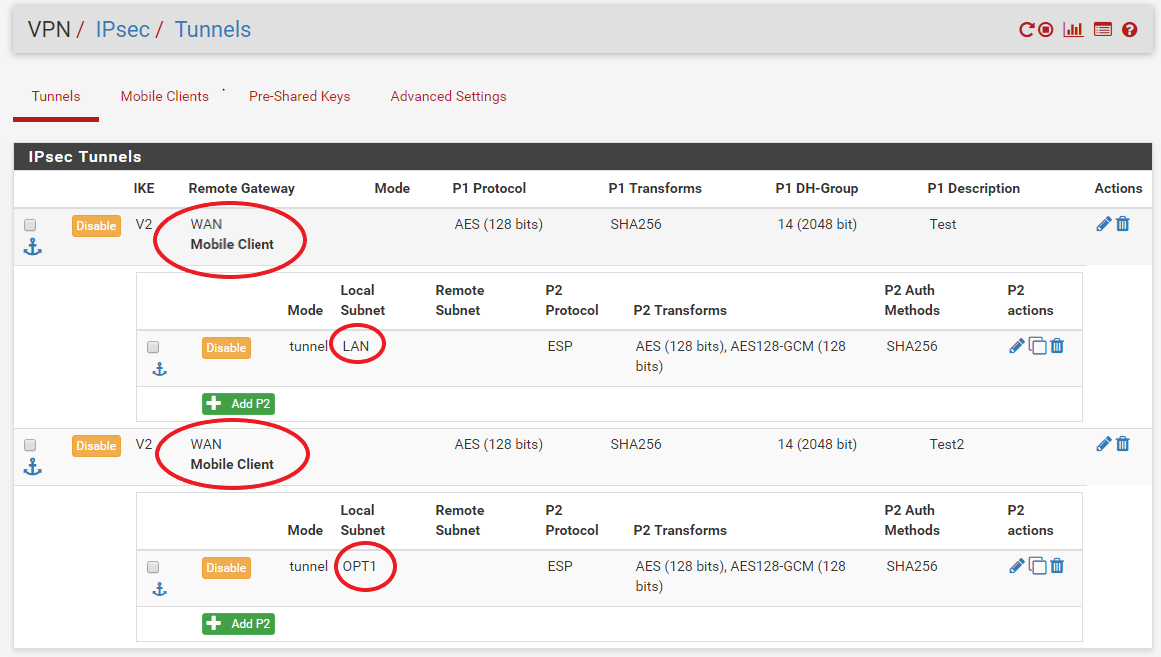The height and width of the screenshot is (657, 1161).
Task: Click the restart service icon in header
Action: [x=1026, y=30]
